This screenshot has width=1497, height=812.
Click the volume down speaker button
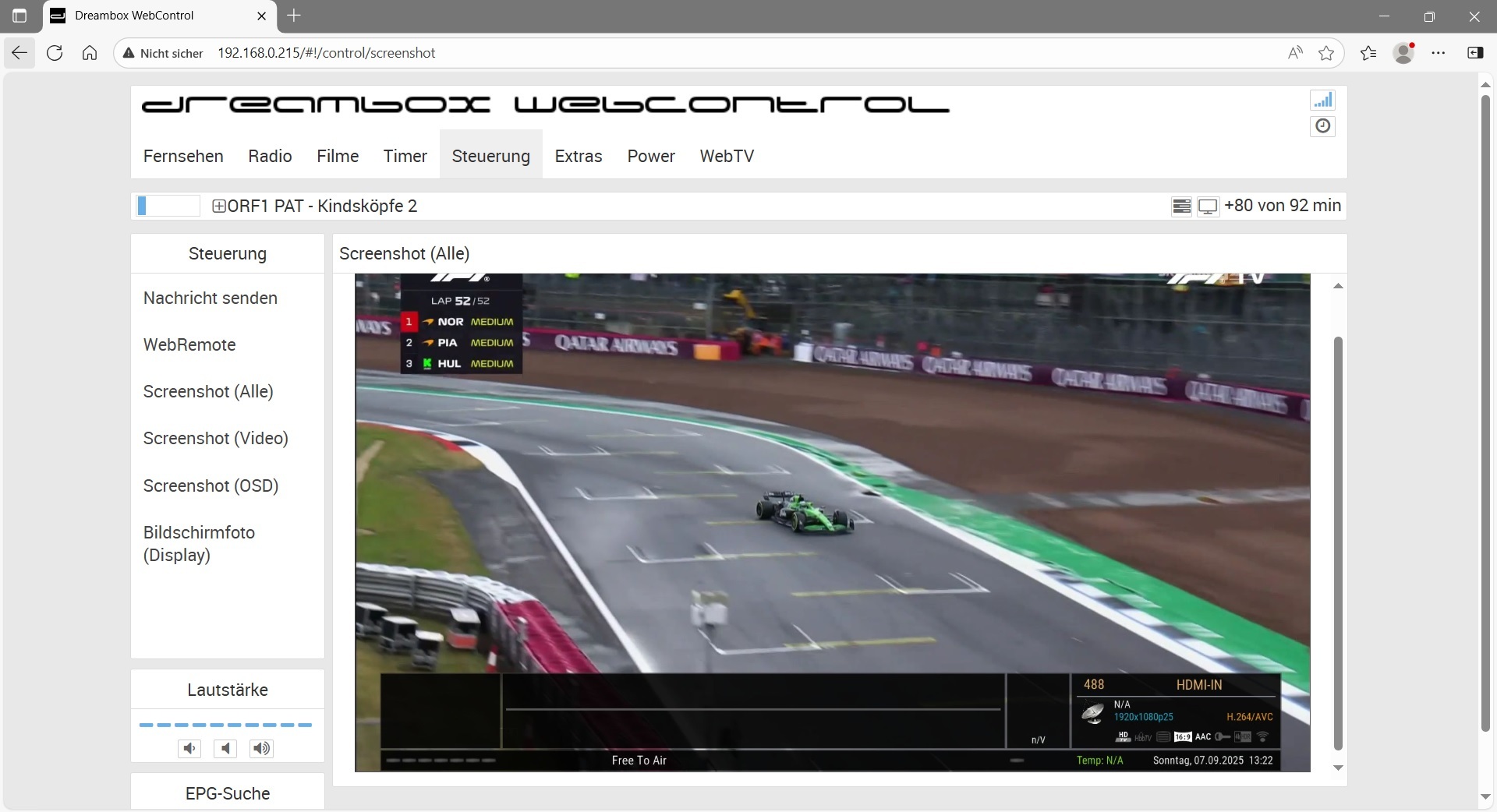click(x=189, y=749)
